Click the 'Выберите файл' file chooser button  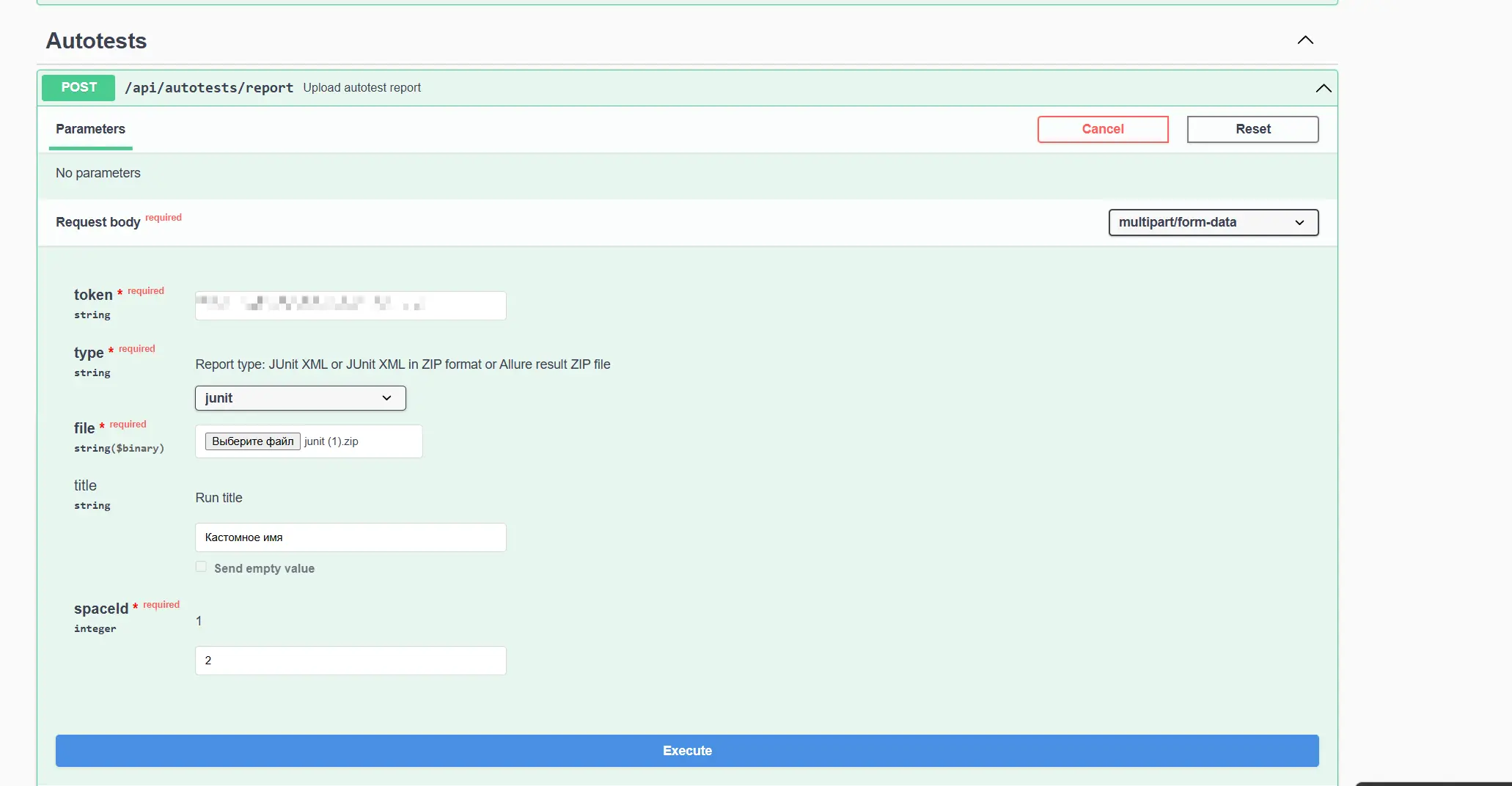(x=252, y=441)
